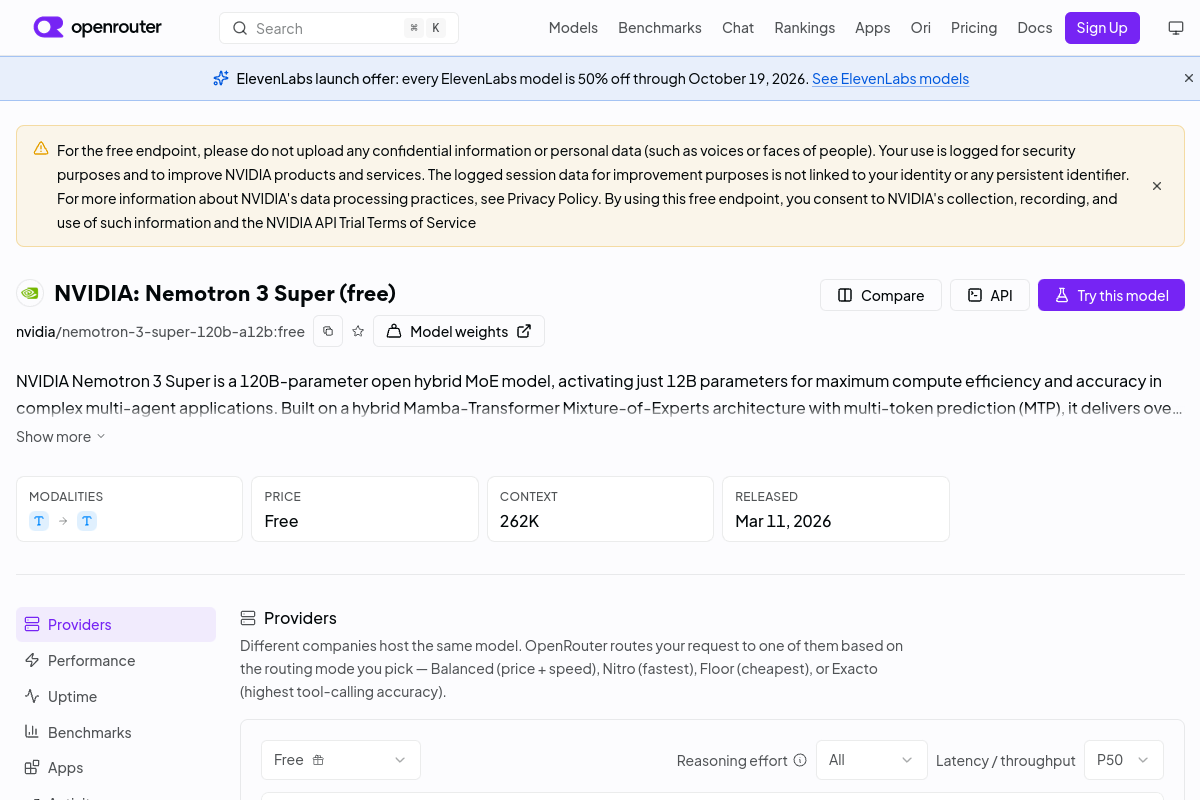Screen dimensions: 1200x800
Task: Open the P50 latency dropdown
Action: 1124,760
